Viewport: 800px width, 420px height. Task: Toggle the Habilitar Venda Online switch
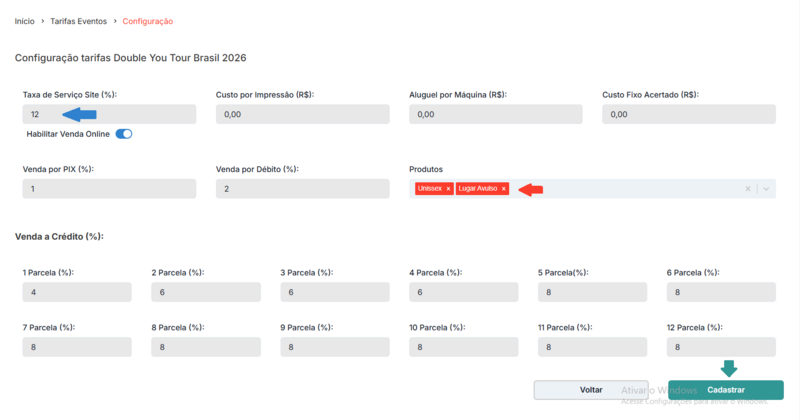coord(124,134)
